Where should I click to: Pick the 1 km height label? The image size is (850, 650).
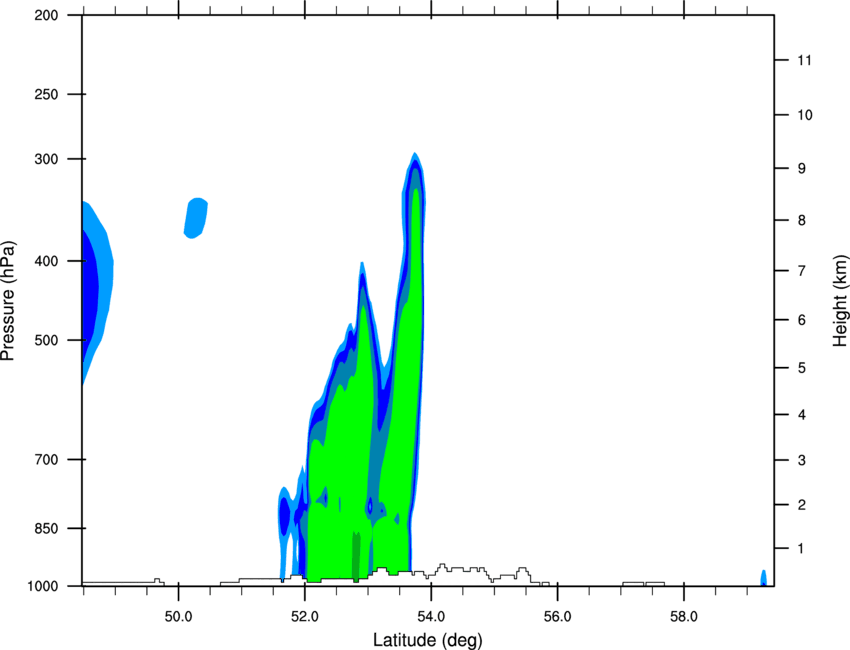801,549
